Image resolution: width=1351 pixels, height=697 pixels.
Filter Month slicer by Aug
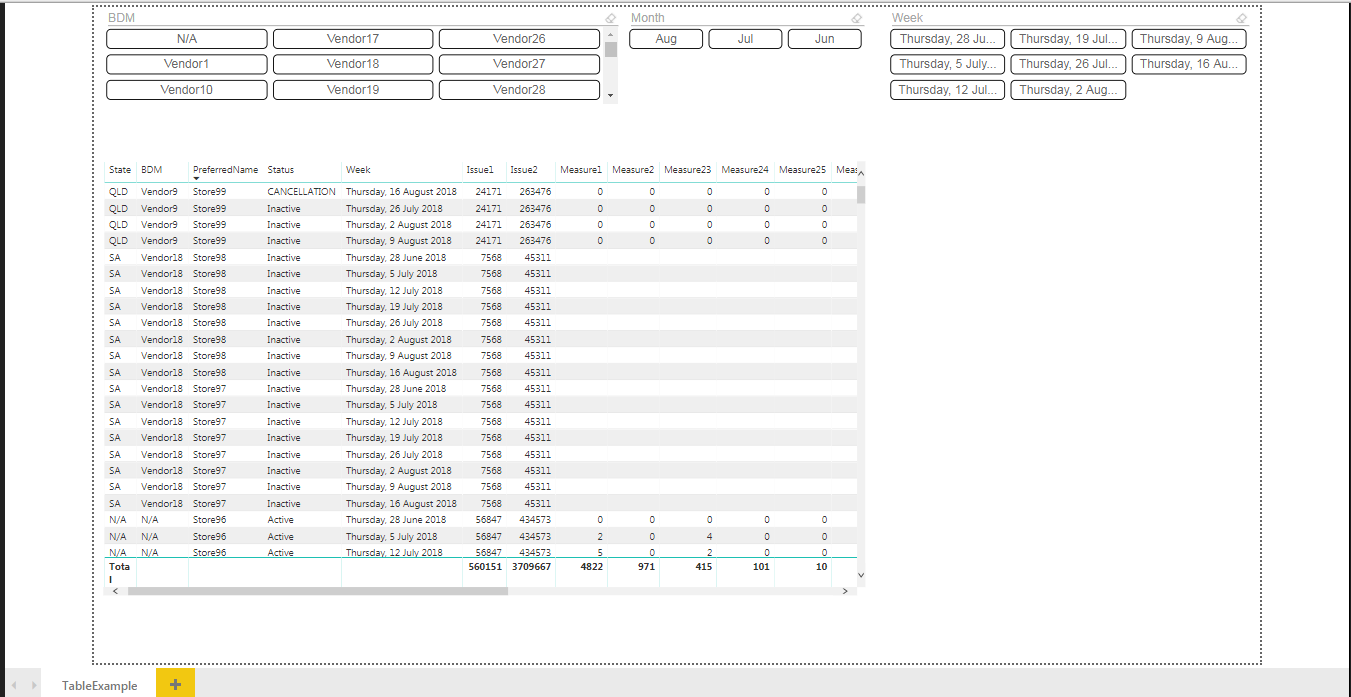[666, 39]
